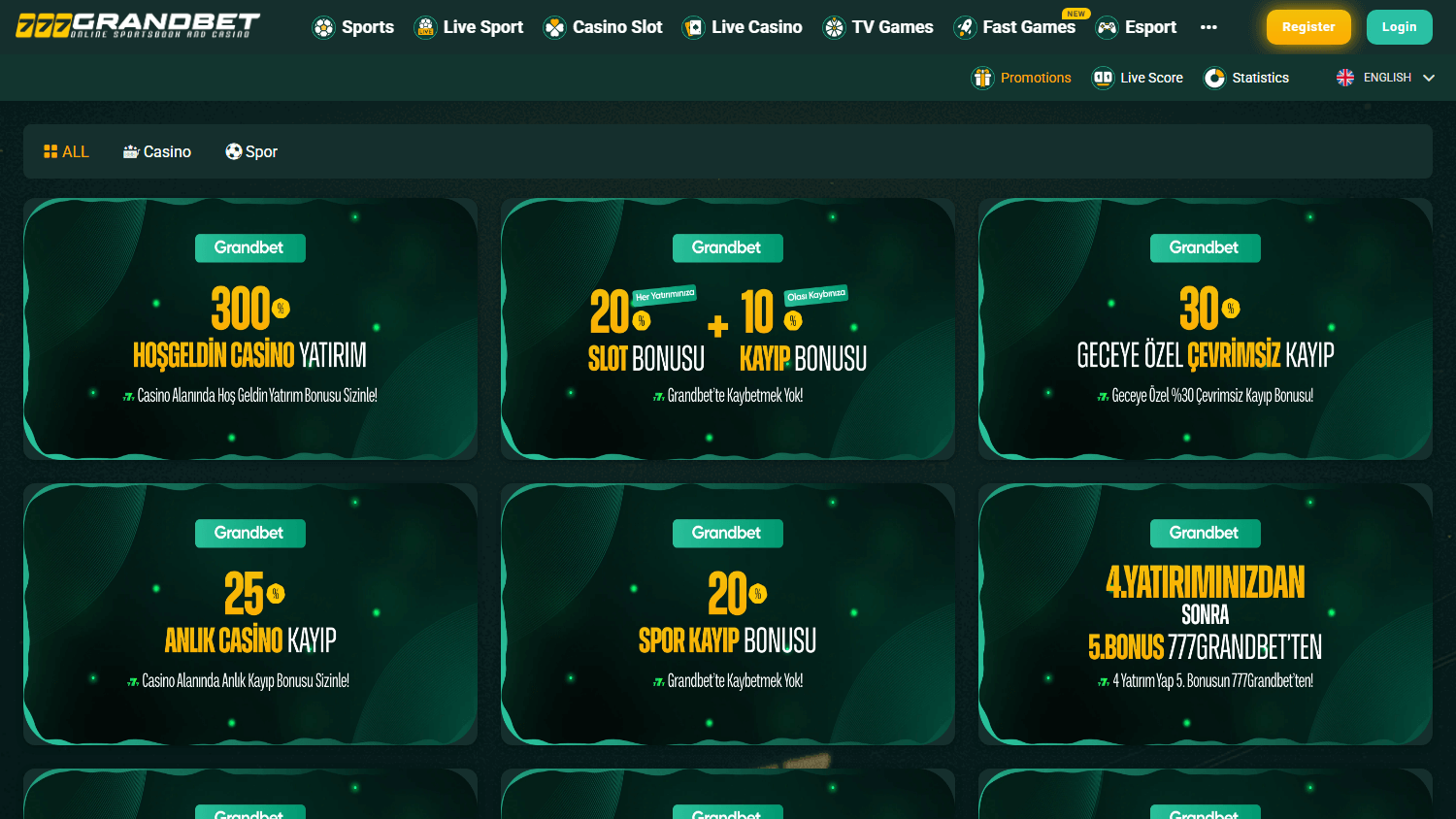The width and height of the screenshot is (1456, 819).
Task: Open Fast Games with the rocket icon
Action: point(964,27)
